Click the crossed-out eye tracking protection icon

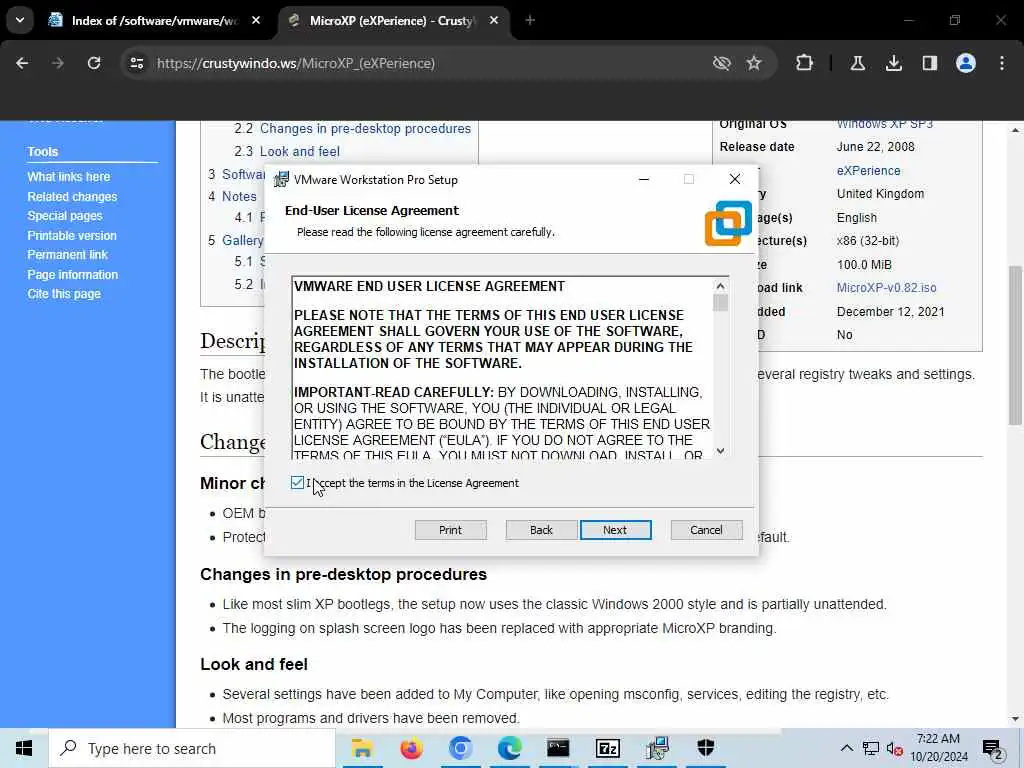pyautogui.click(x=722, y=63)
